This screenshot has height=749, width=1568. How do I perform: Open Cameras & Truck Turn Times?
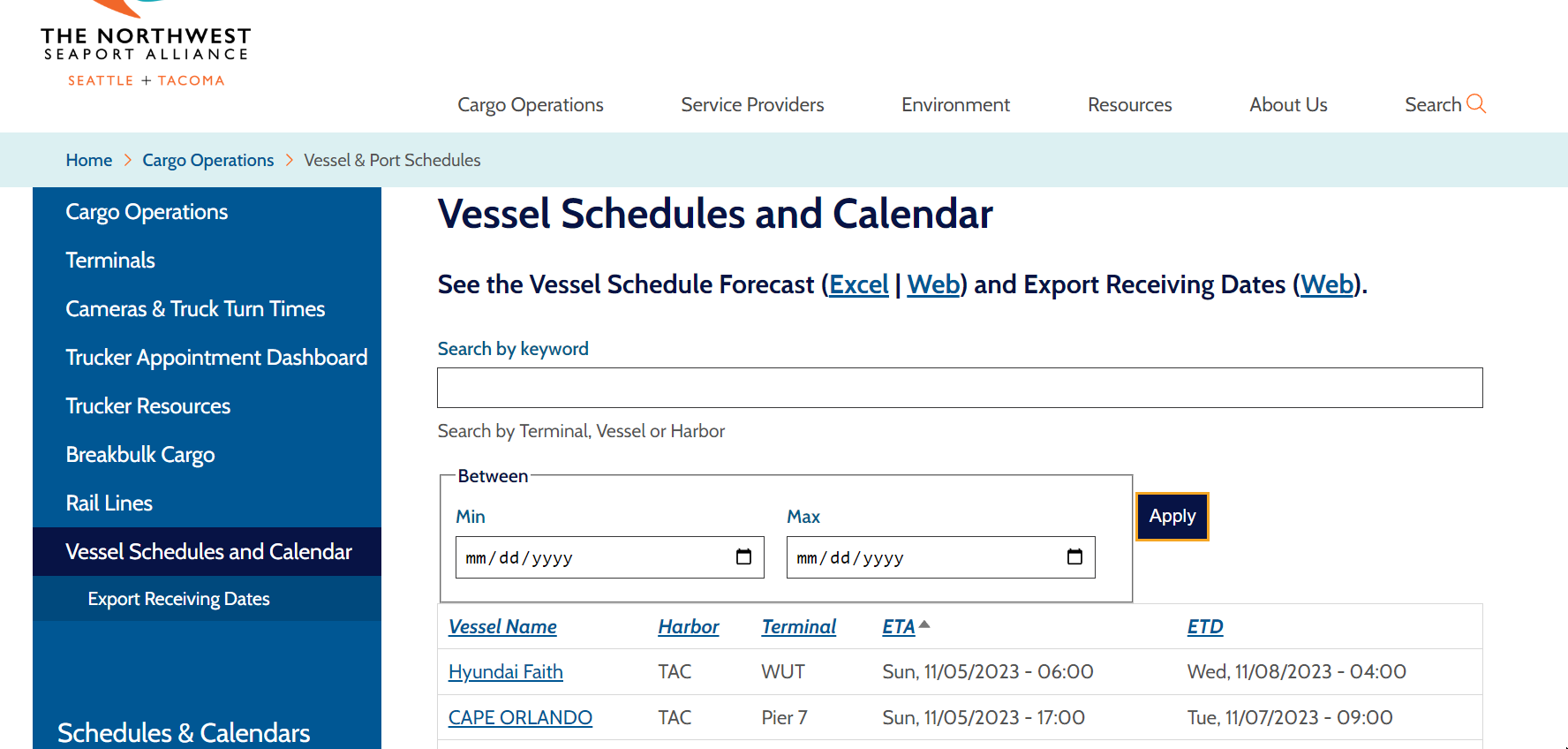coord(195,308)
